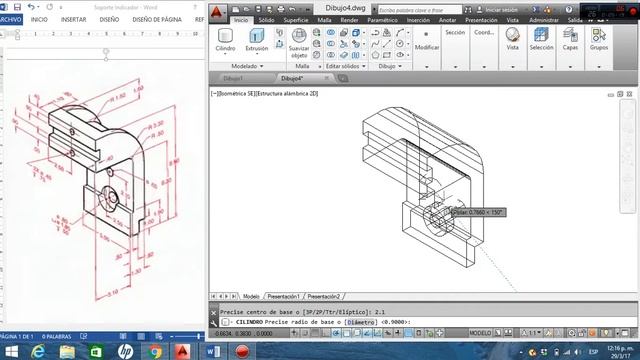The width and height of the screenshot is (640, 360).
Task: Open AutoCAD Help question mark
Action: [x=569, y=9]
